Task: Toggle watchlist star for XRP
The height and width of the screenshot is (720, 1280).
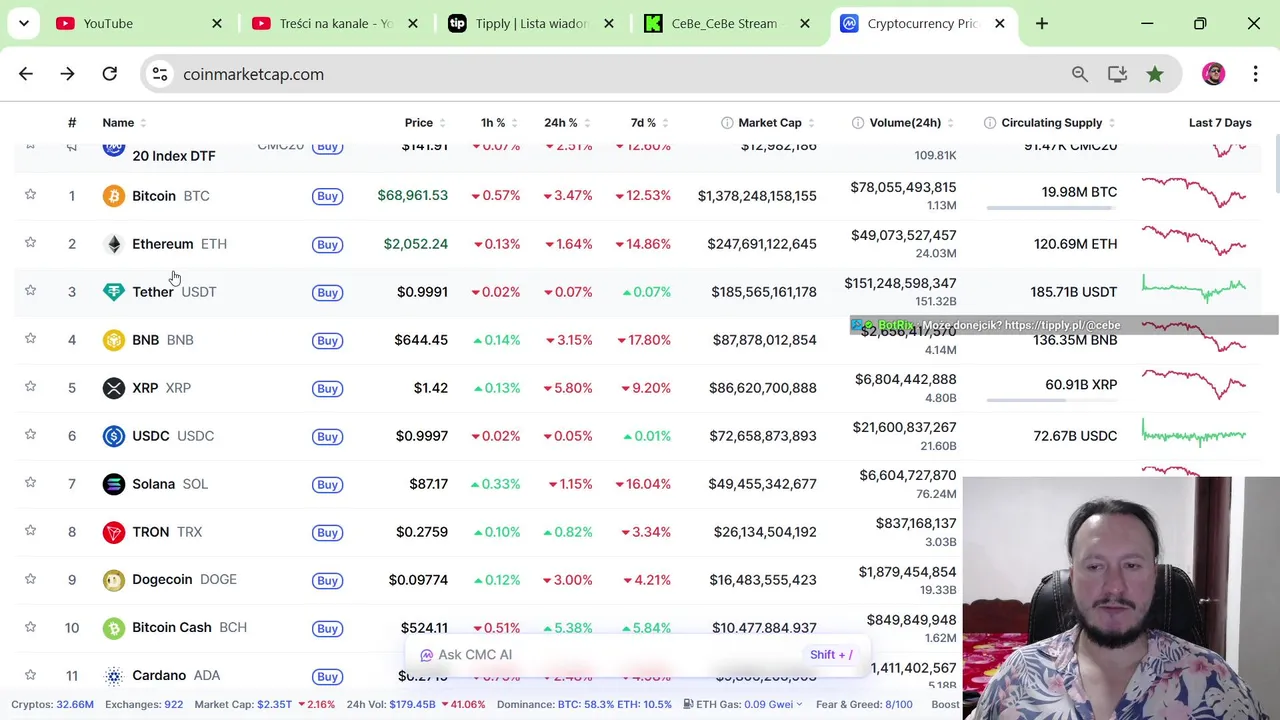Action: (30, 387)
